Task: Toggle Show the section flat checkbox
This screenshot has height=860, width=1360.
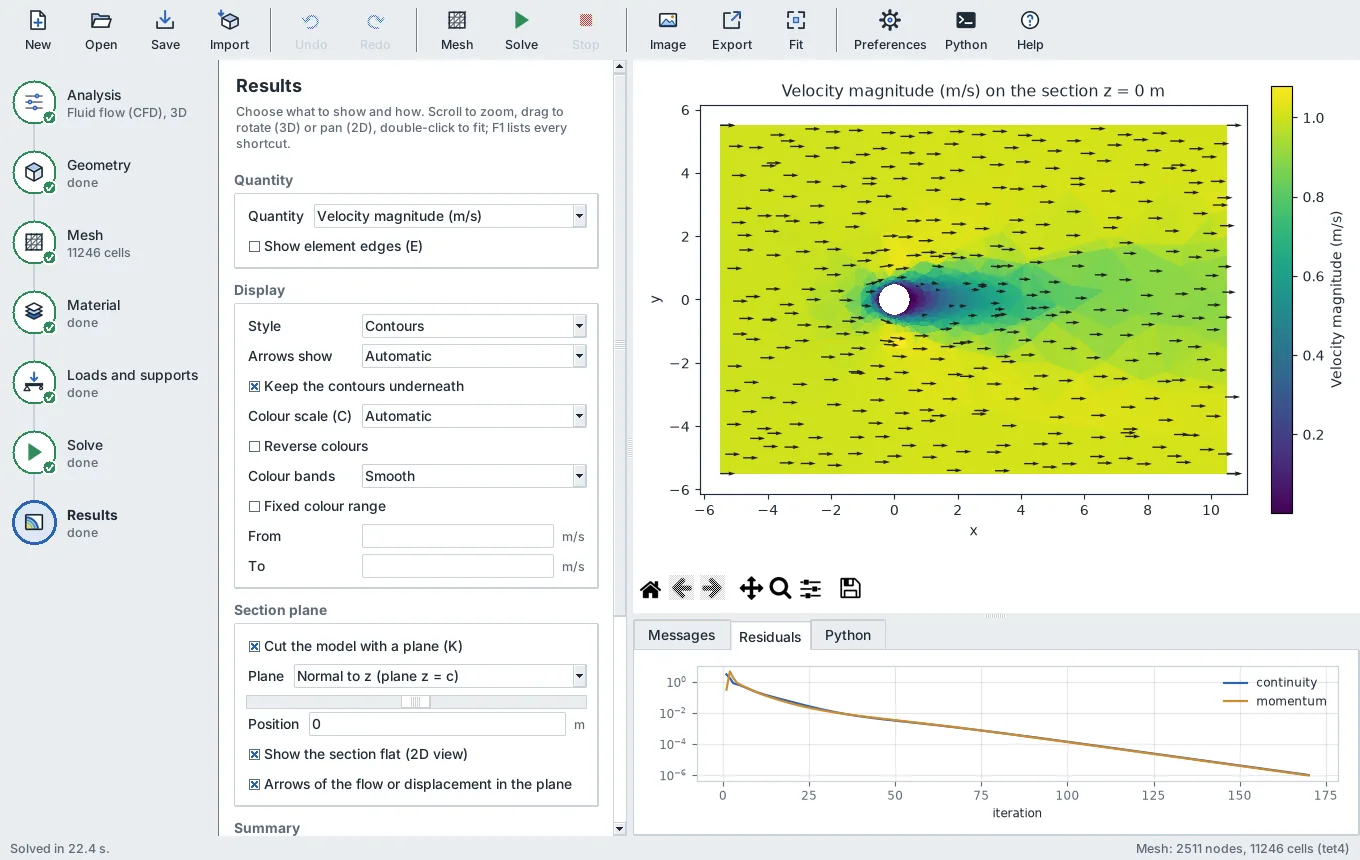Action: pyautogui.click(x=254, y=754)
